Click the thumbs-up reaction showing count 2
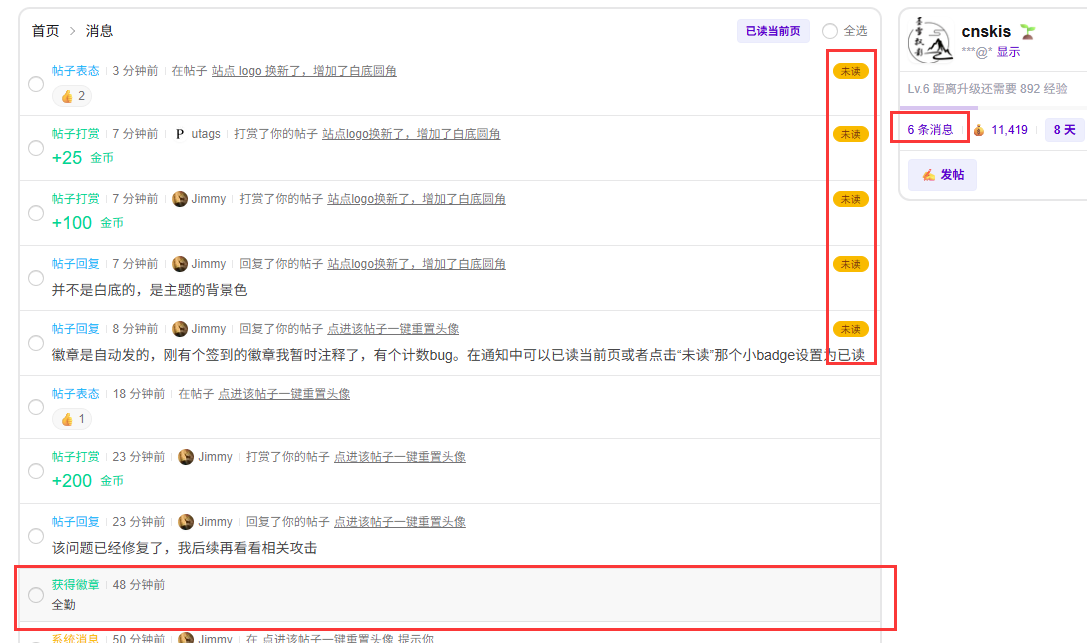Image resolution: width=1087 pixels, height=643 pixels. (x=73, y=96)
